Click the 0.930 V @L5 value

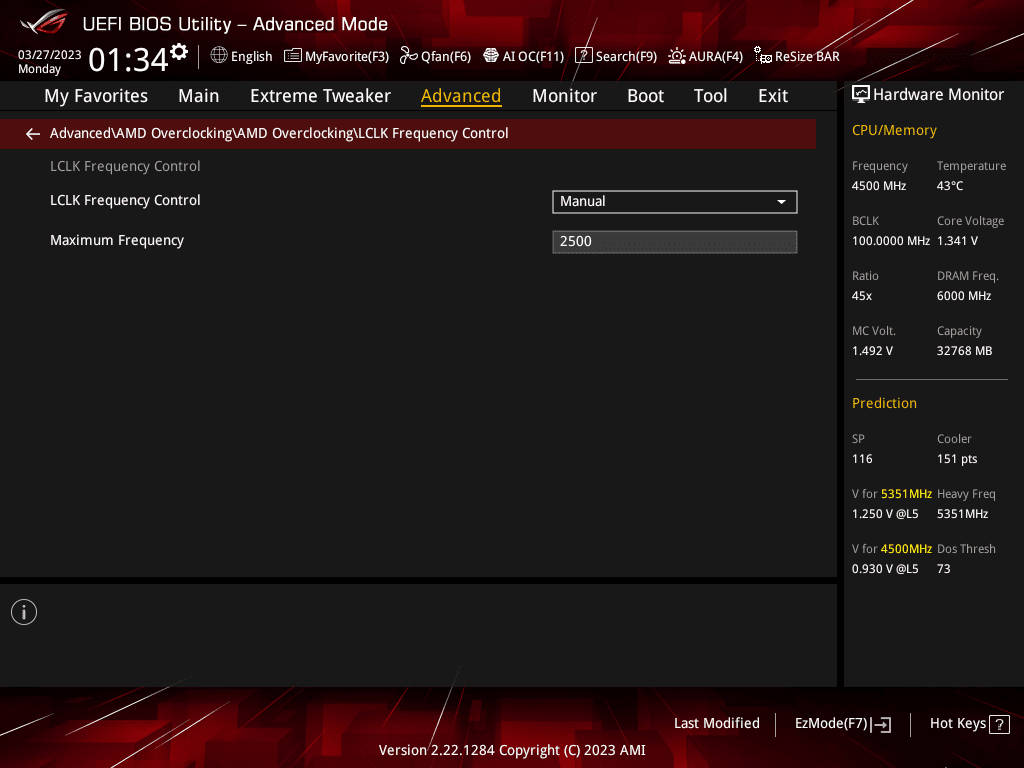(885, 569)
